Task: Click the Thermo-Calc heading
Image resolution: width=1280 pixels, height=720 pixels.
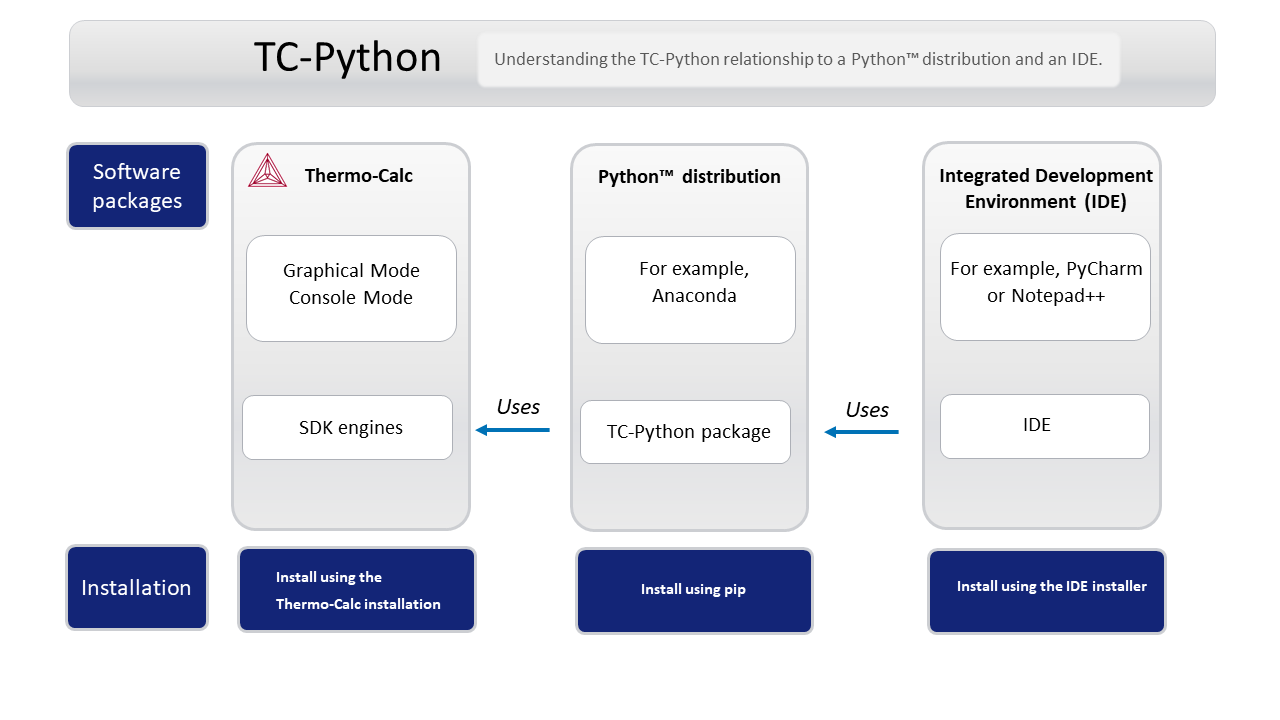Action: click(359, 176)
